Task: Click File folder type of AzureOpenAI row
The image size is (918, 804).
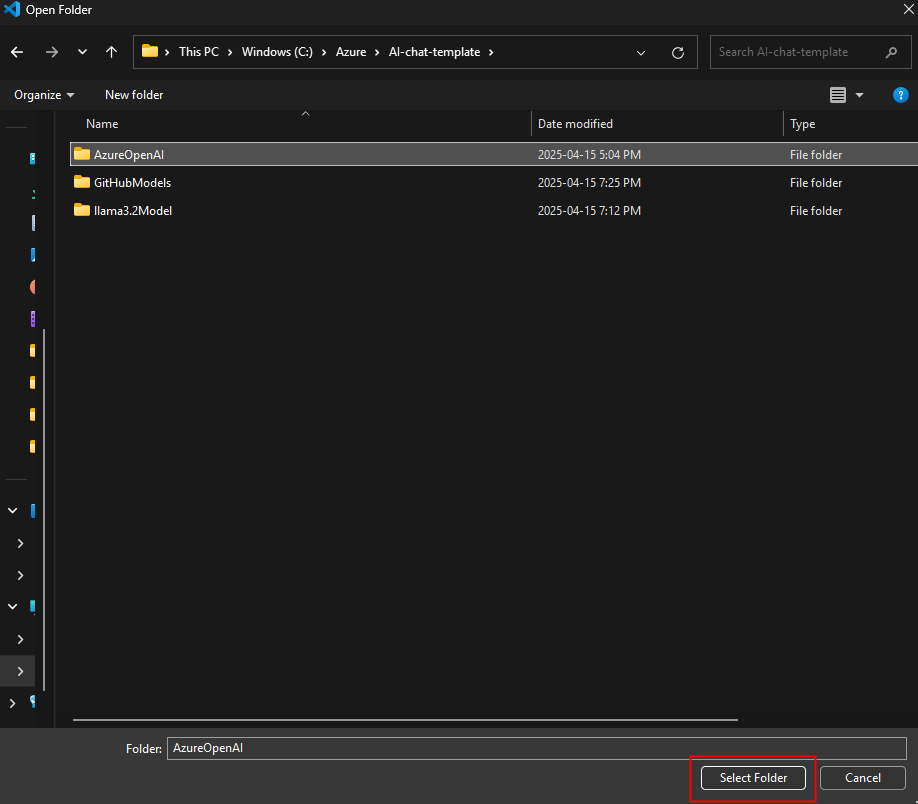Action: [x=816, y=155]
